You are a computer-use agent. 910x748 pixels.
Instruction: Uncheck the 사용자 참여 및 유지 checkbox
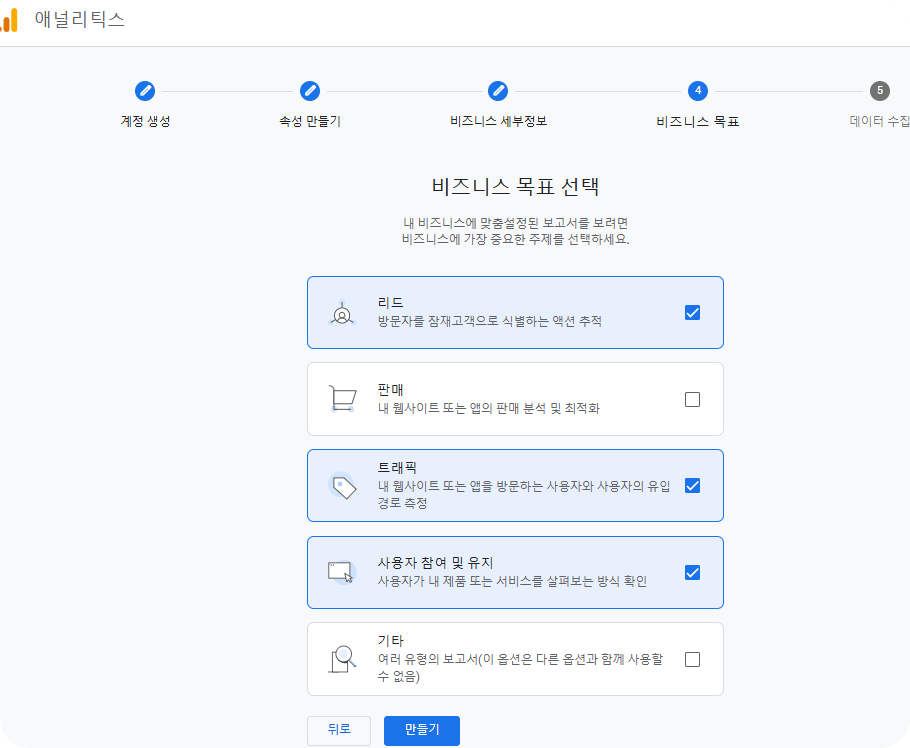click(692, 572)
